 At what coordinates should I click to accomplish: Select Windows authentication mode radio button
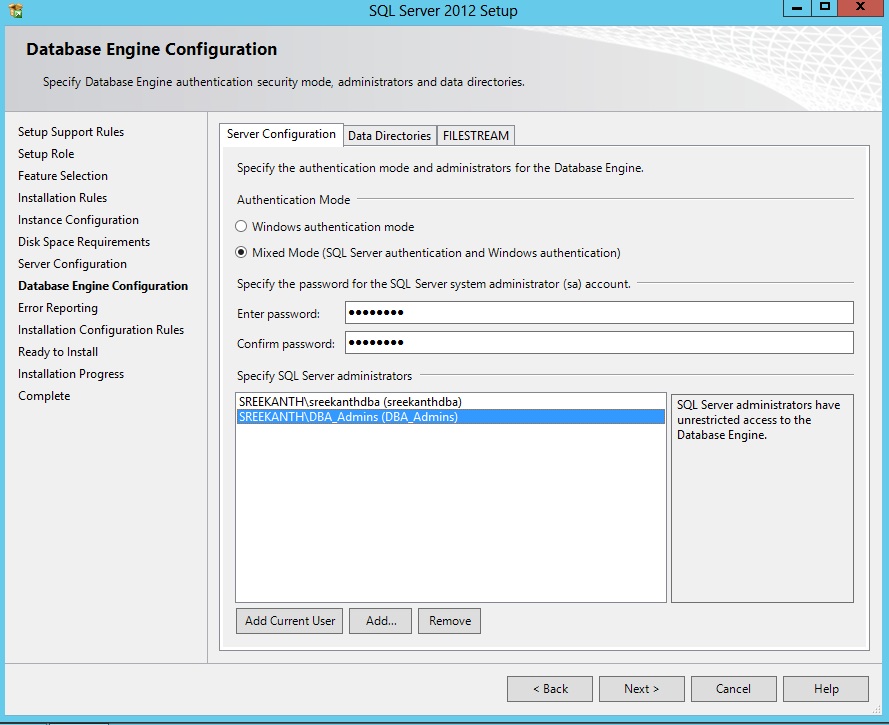coord(241,227)
